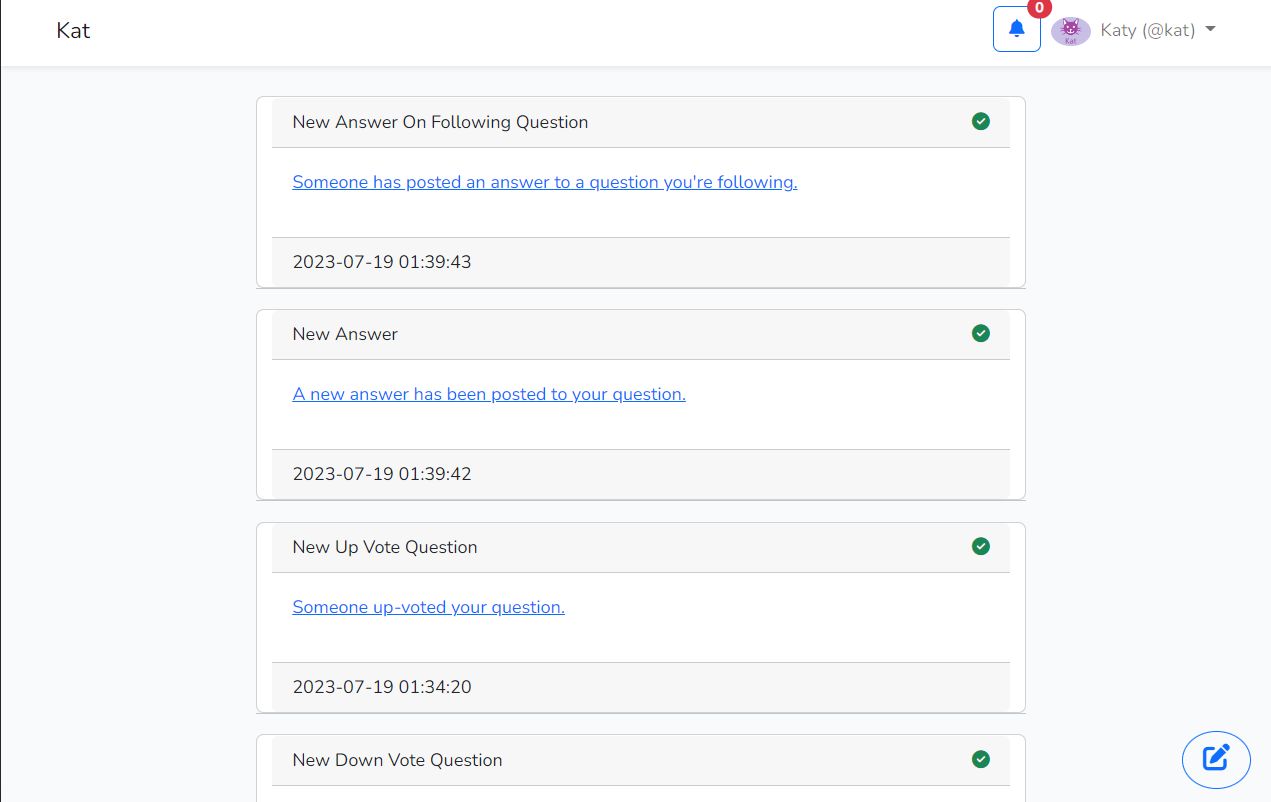The image size is (1271, 802).
Task: Click the New Up Vote Question header
Action: [x=385, y=547]
